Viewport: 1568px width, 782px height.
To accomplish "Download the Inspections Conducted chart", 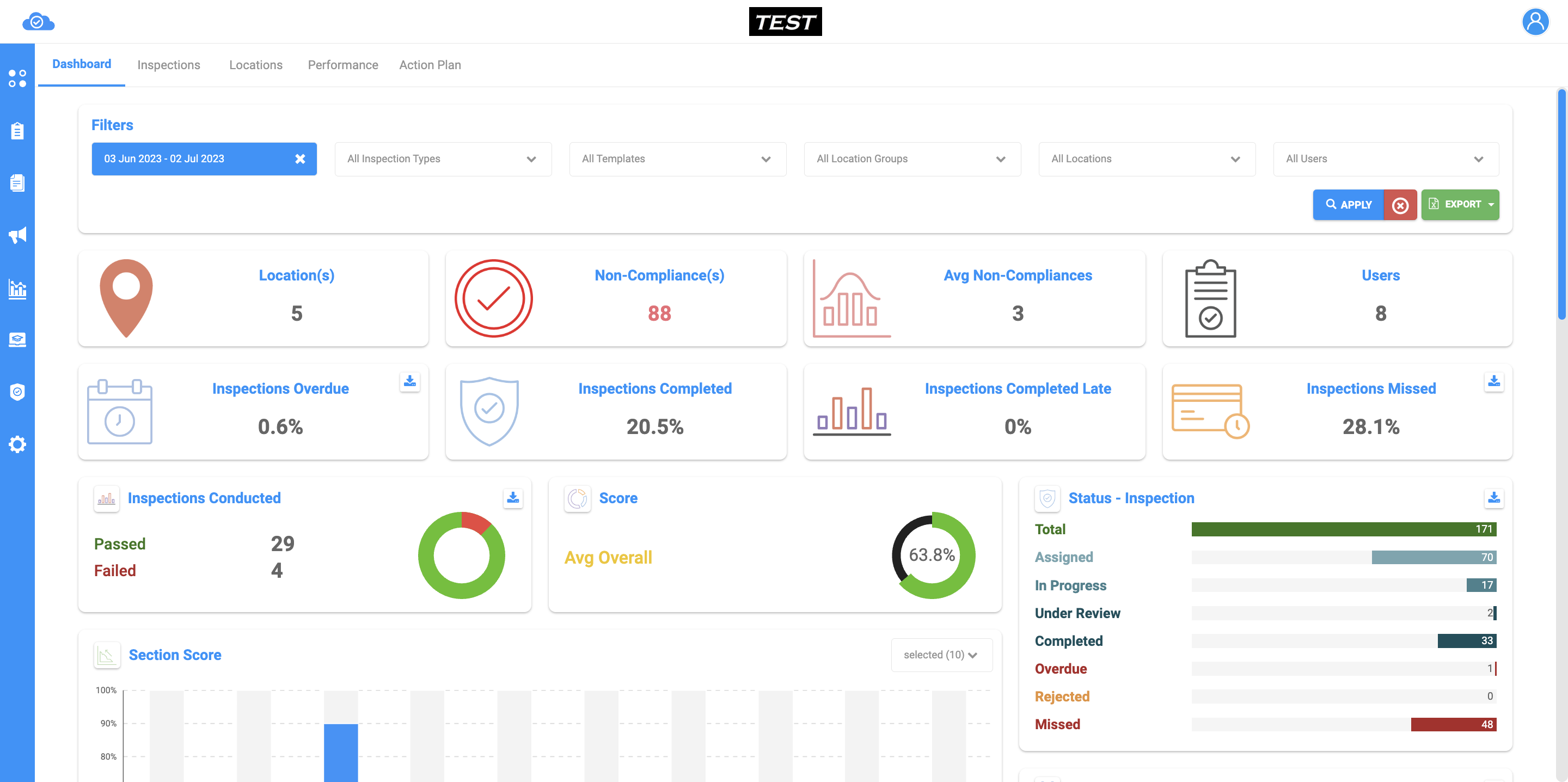I will pyautogui.click(x=513, y=498).
